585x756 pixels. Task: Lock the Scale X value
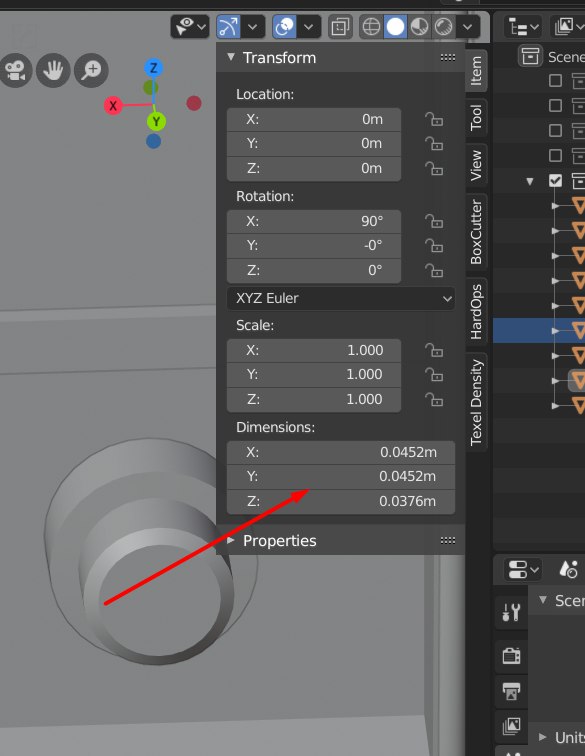(434, 350)
